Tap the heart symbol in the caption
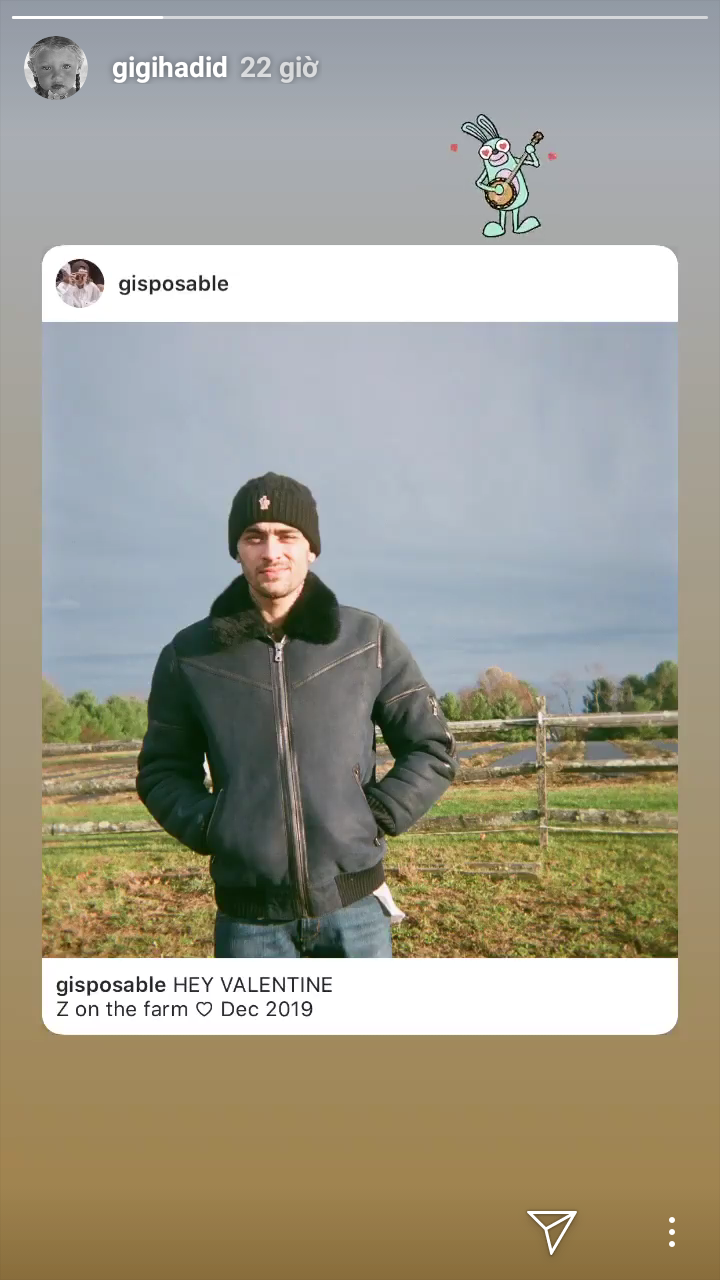Viewport: 720px width, 1280px height. (204, 1010)
